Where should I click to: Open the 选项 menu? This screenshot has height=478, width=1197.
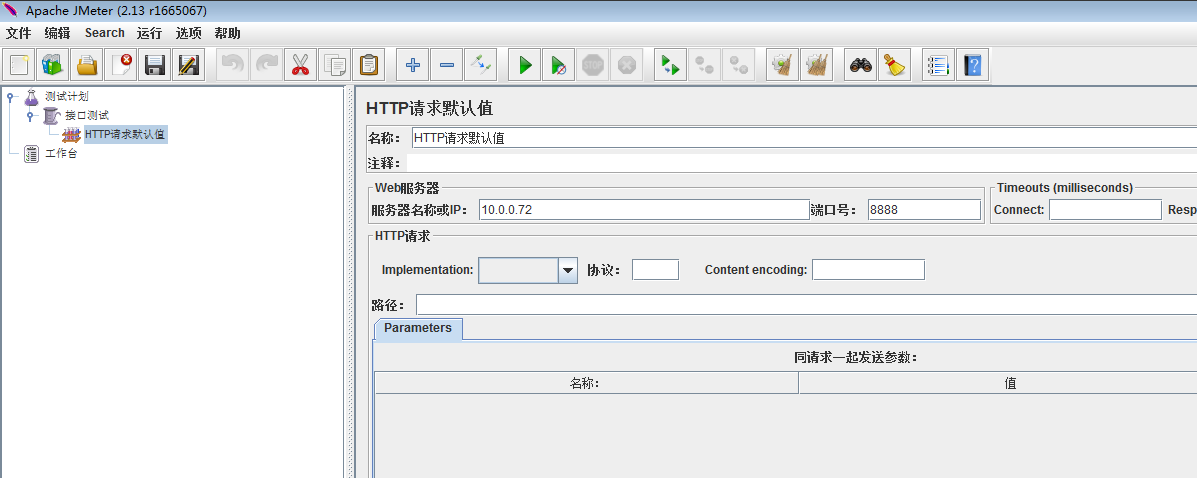pyautogui.click(x=189, y=33)
